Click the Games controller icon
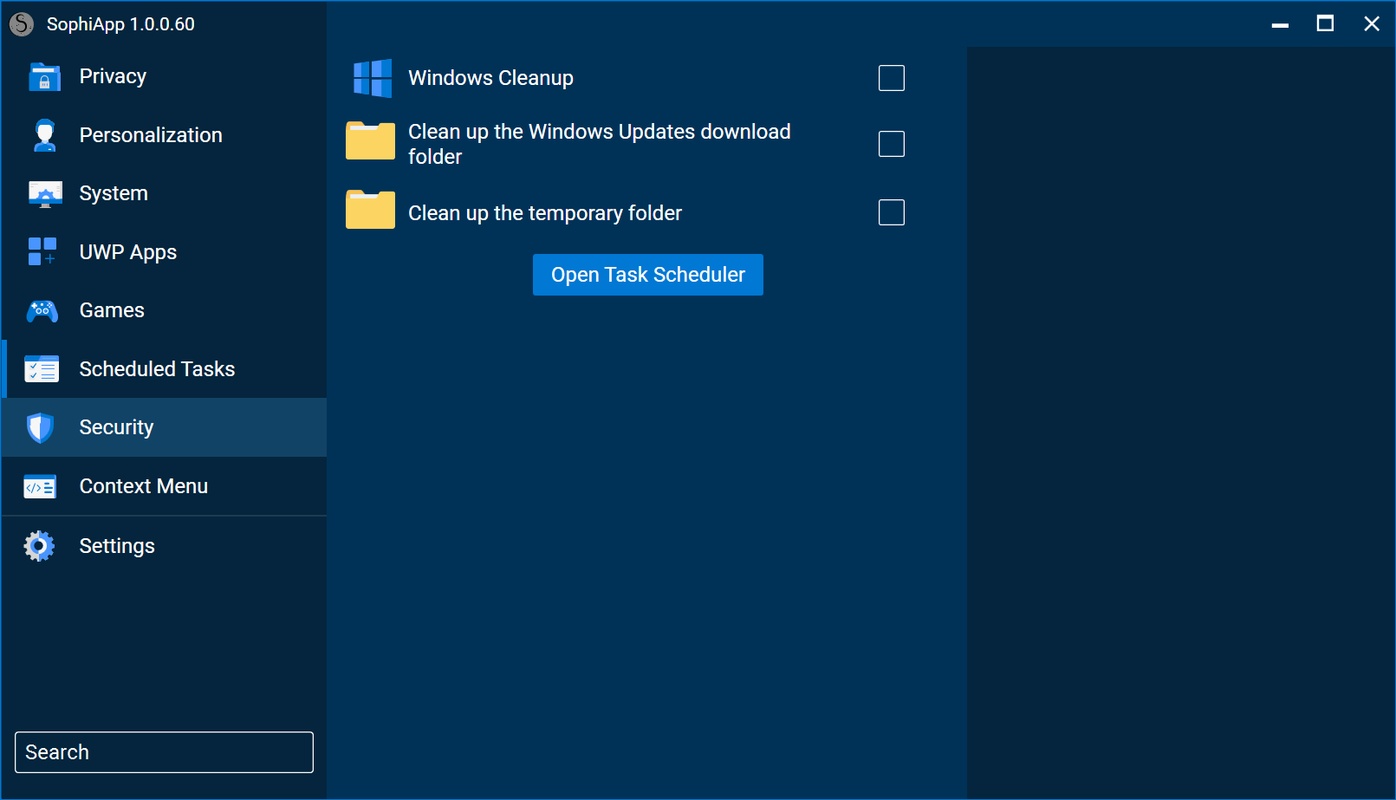 coord(42,311)
